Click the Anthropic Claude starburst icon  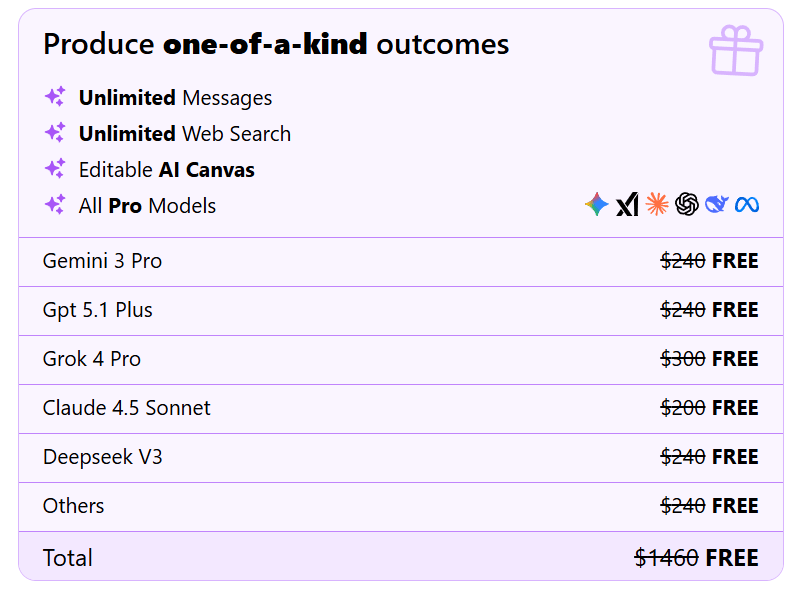click(657, 205)
